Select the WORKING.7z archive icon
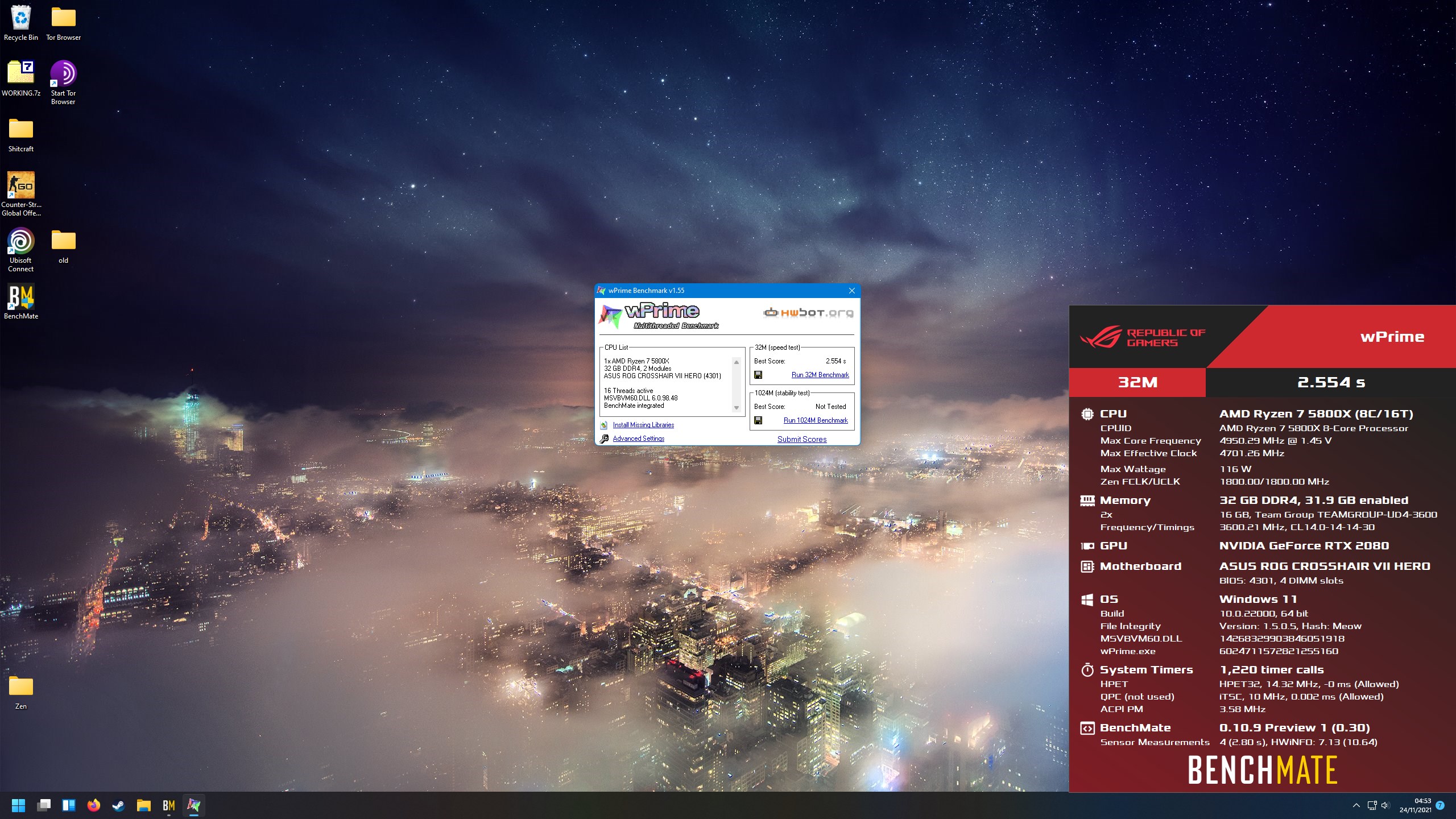1456x819 pixels. click(x=21, y=78)
